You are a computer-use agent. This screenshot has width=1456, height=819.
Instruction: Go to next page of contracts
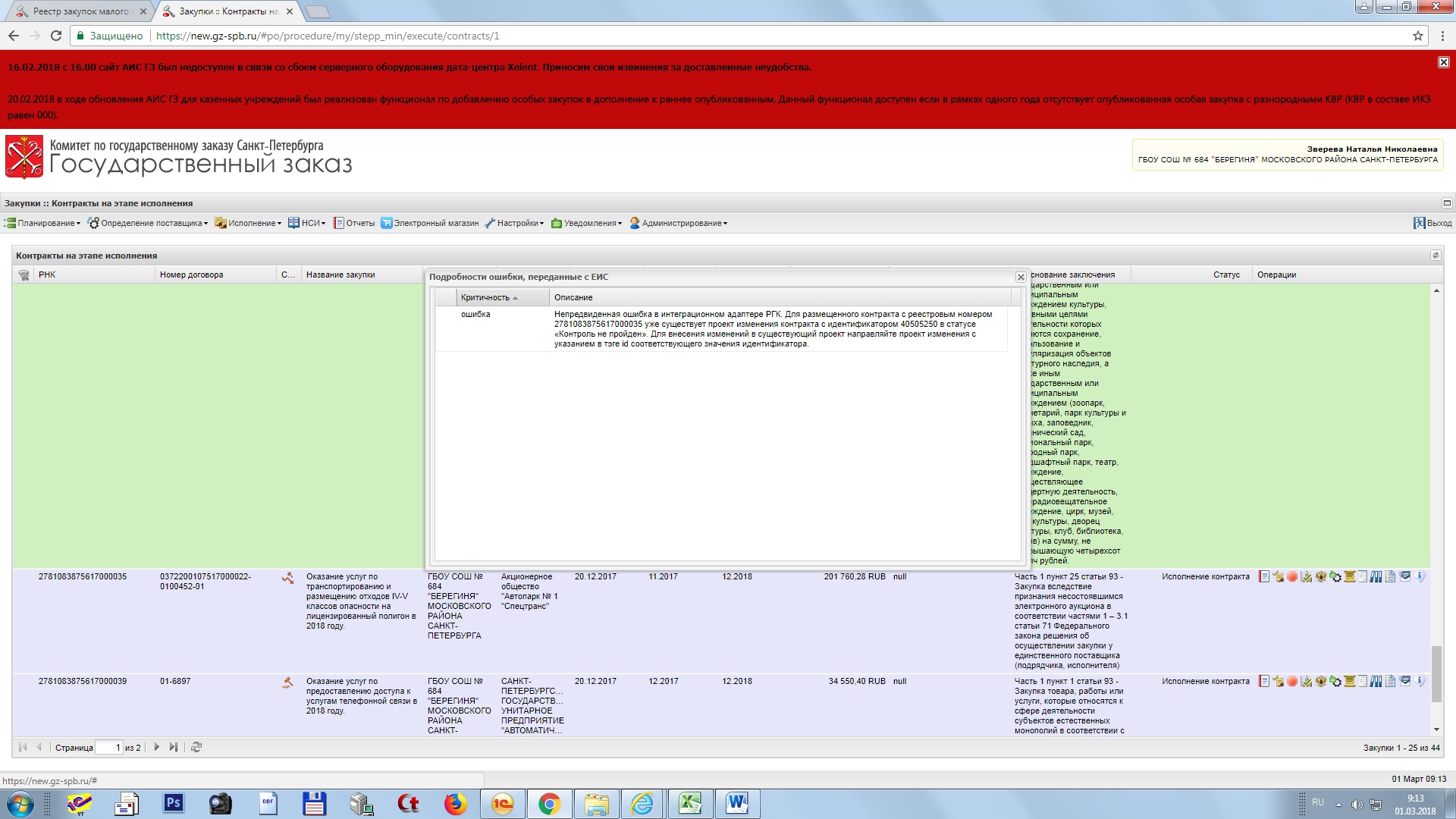coord(157,747)
